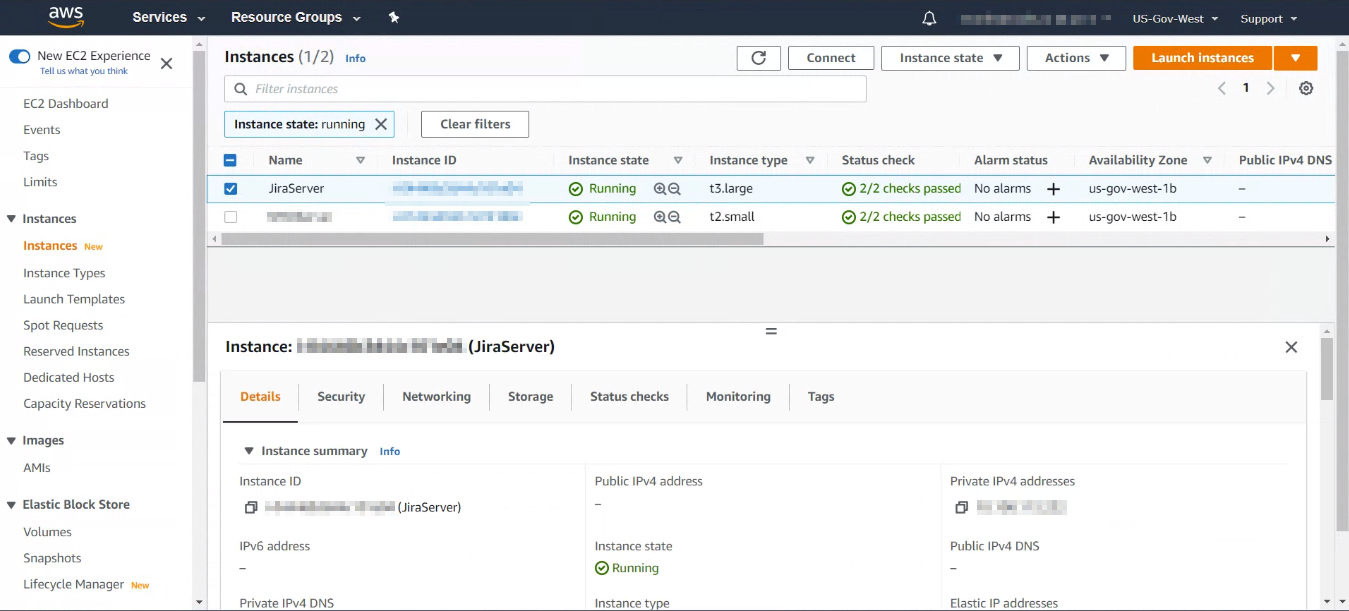This screenshot has height=611, width=1349.
Task: Select the second running instance's checkbox
Action: 231,216
